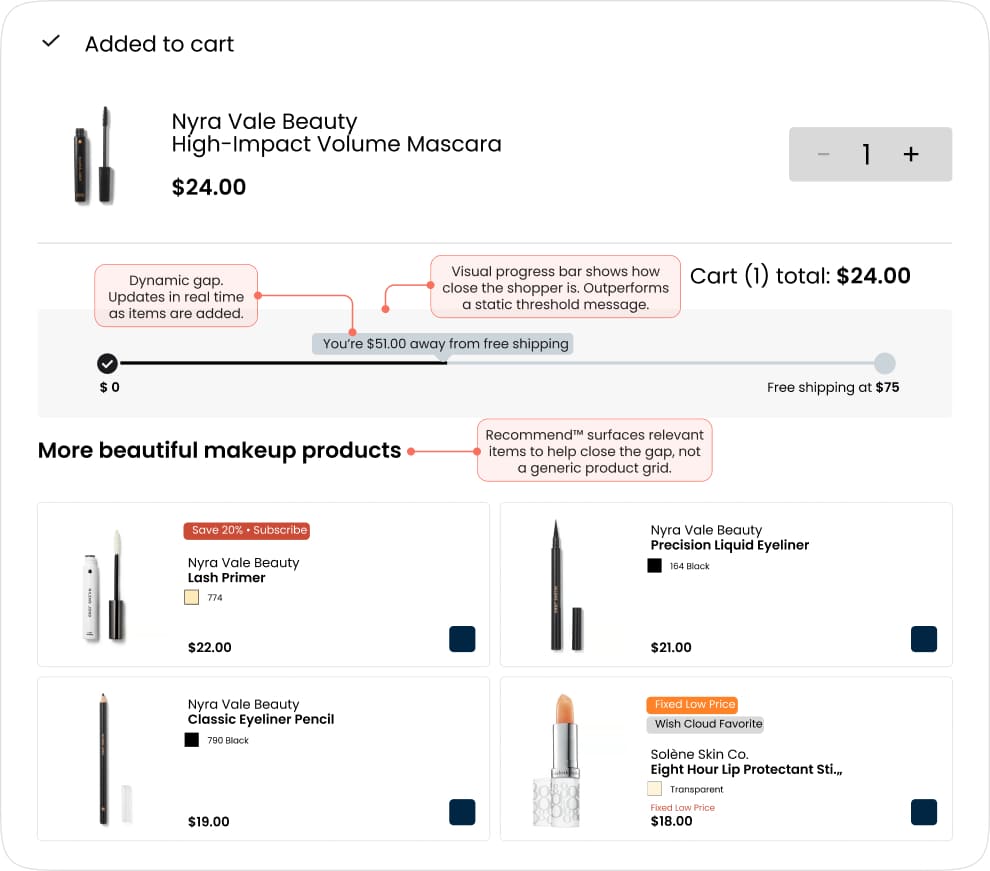Add Precision Liquid Eyeliner using blue button
Screen dimensions: 990x871
[x=924, y=639]
